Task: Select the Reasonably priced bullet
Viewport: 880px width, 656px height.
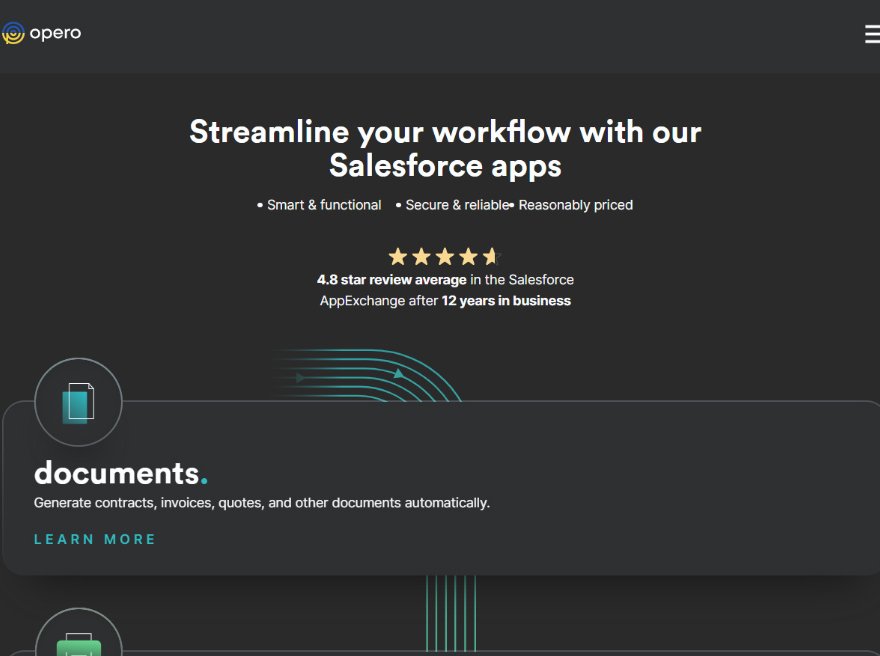Action: 572,205
